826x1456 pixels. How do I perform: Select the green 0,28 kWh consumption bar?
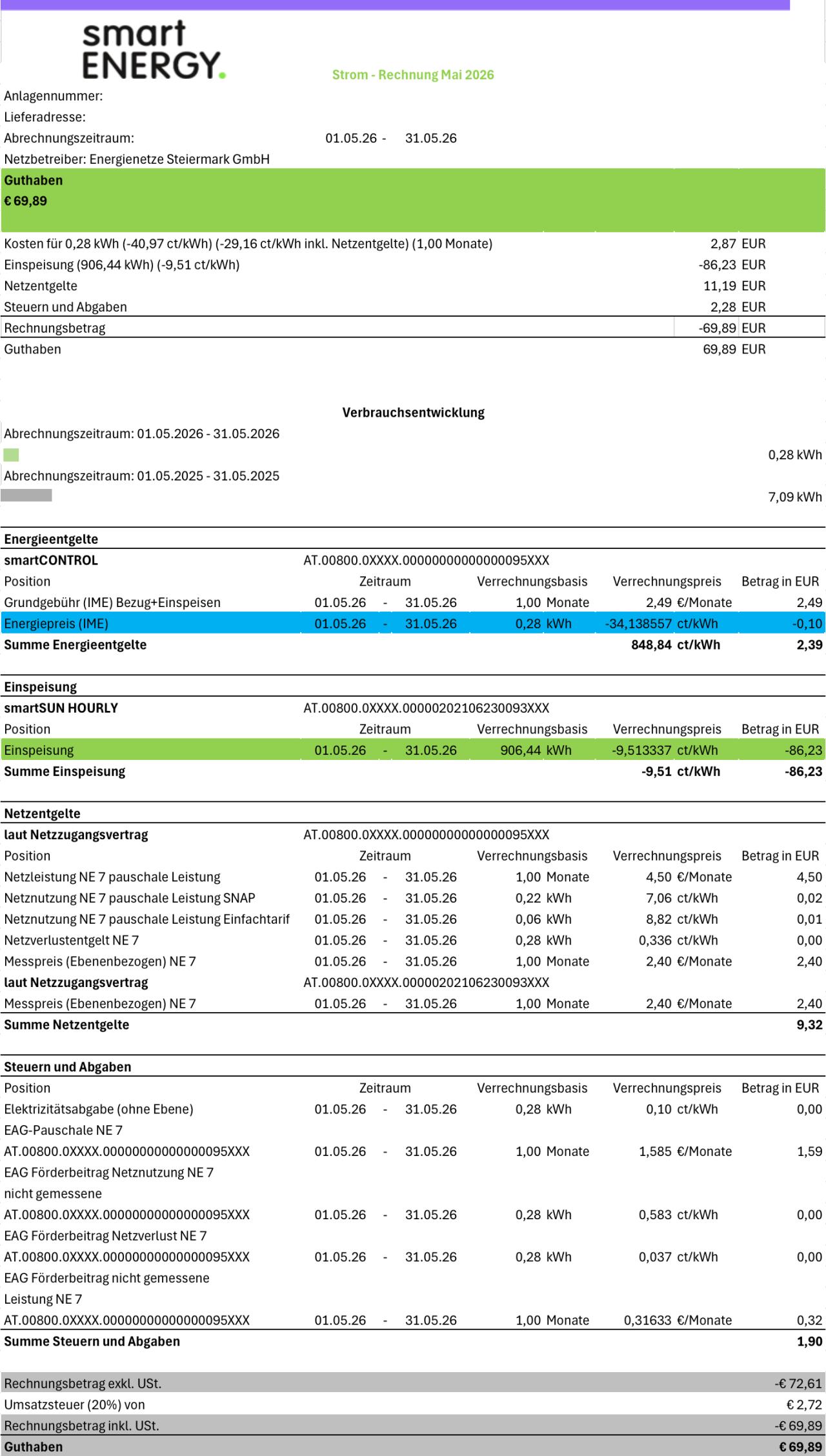11,455
